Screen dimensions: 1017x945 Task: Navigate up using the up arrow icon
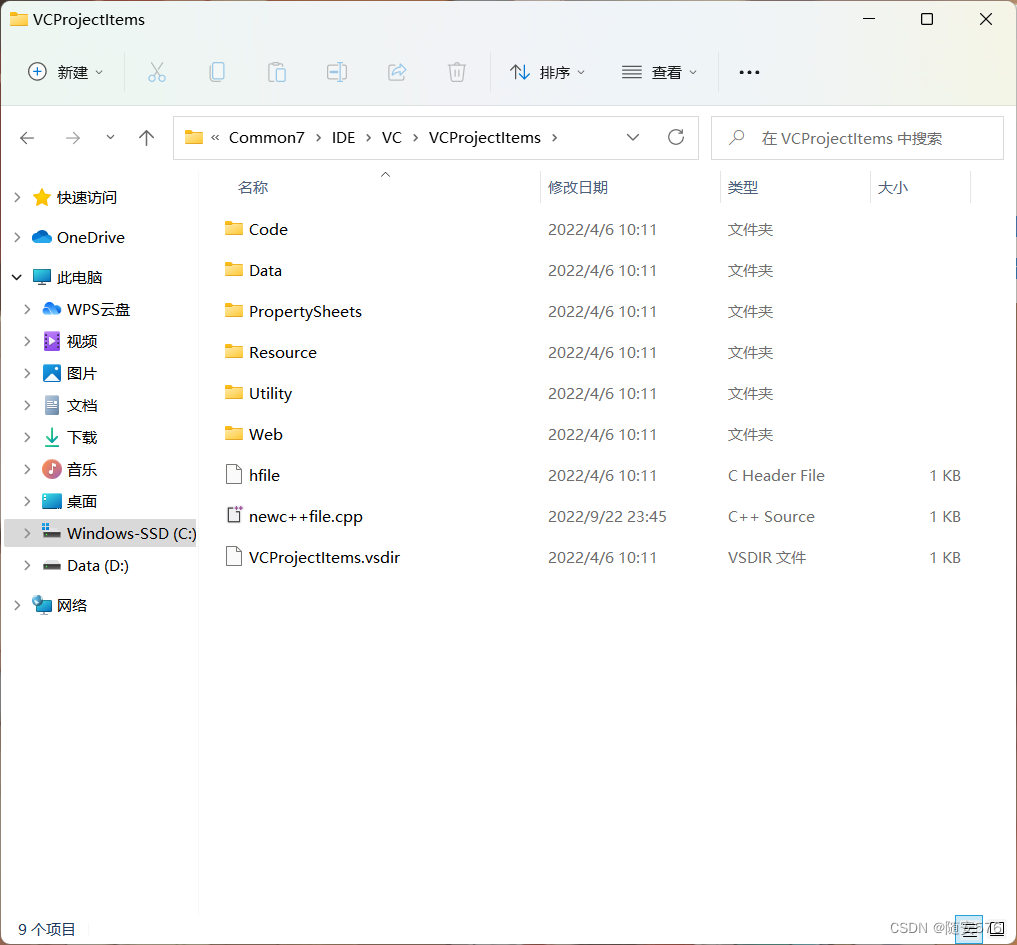point(146,137)
